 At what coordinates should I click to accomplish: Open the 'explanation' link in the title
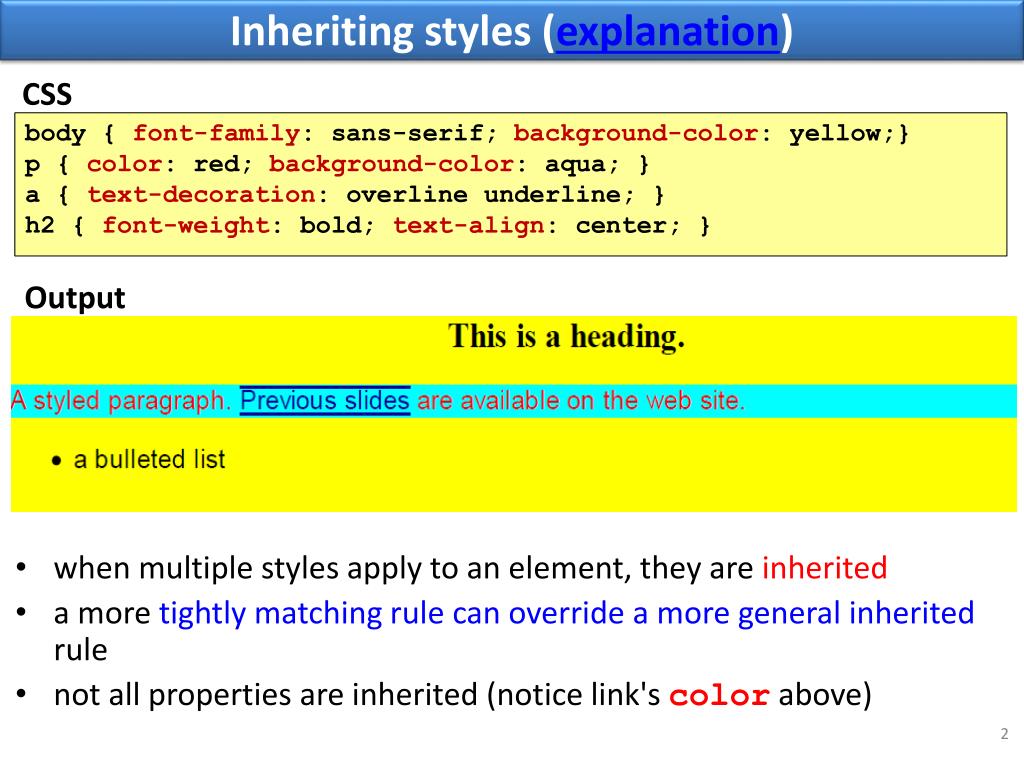[667, 32]
